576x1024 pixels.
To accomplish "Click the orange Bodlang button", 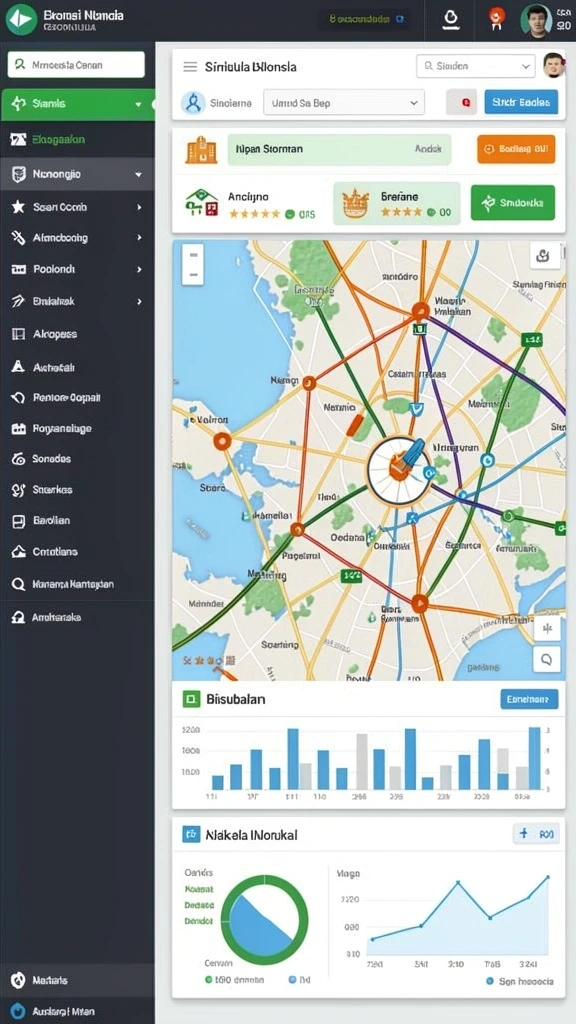I will (516, 149).
